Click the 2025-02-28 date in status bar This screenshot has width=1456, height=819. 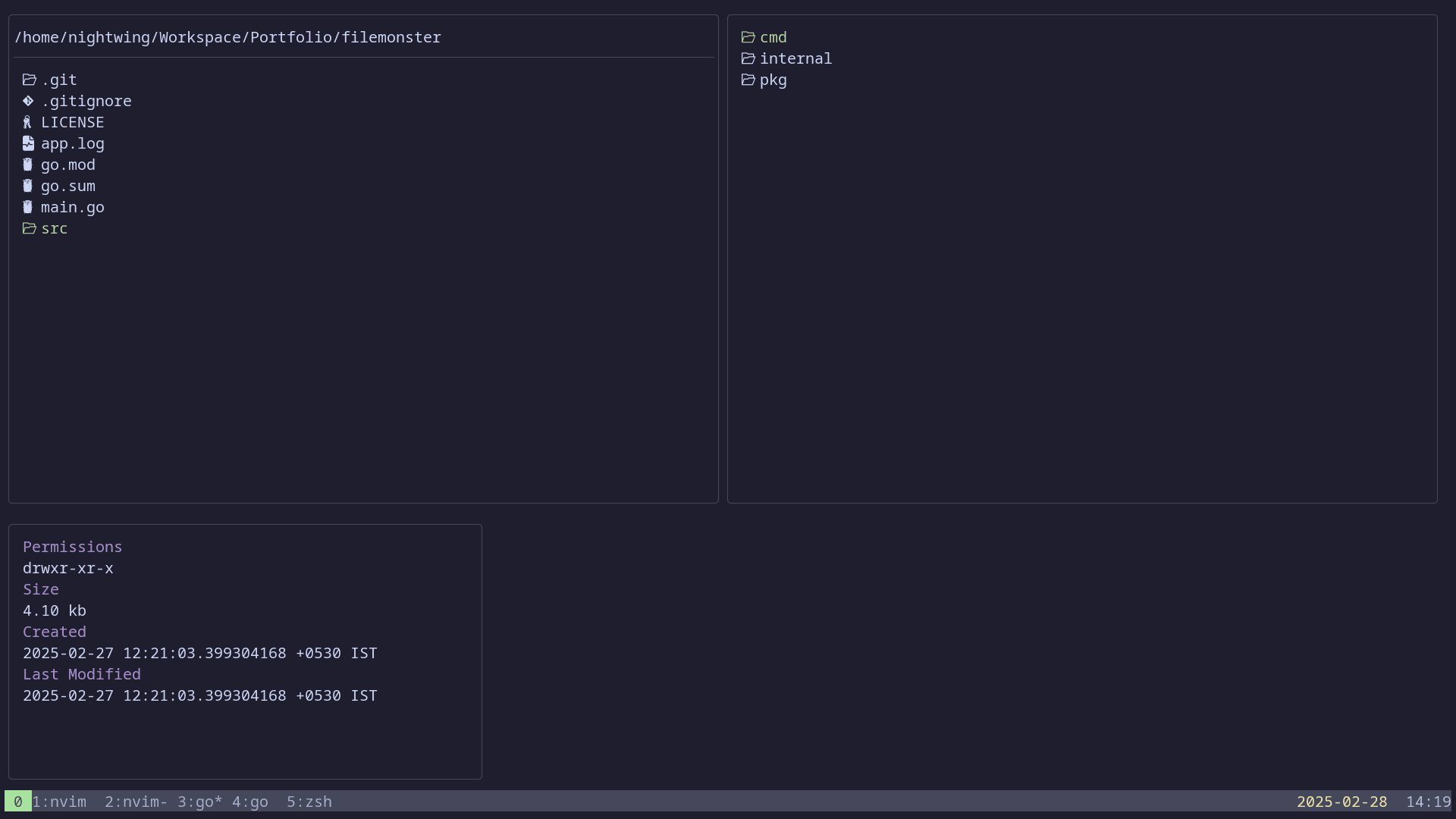[x=1342, y=802]
